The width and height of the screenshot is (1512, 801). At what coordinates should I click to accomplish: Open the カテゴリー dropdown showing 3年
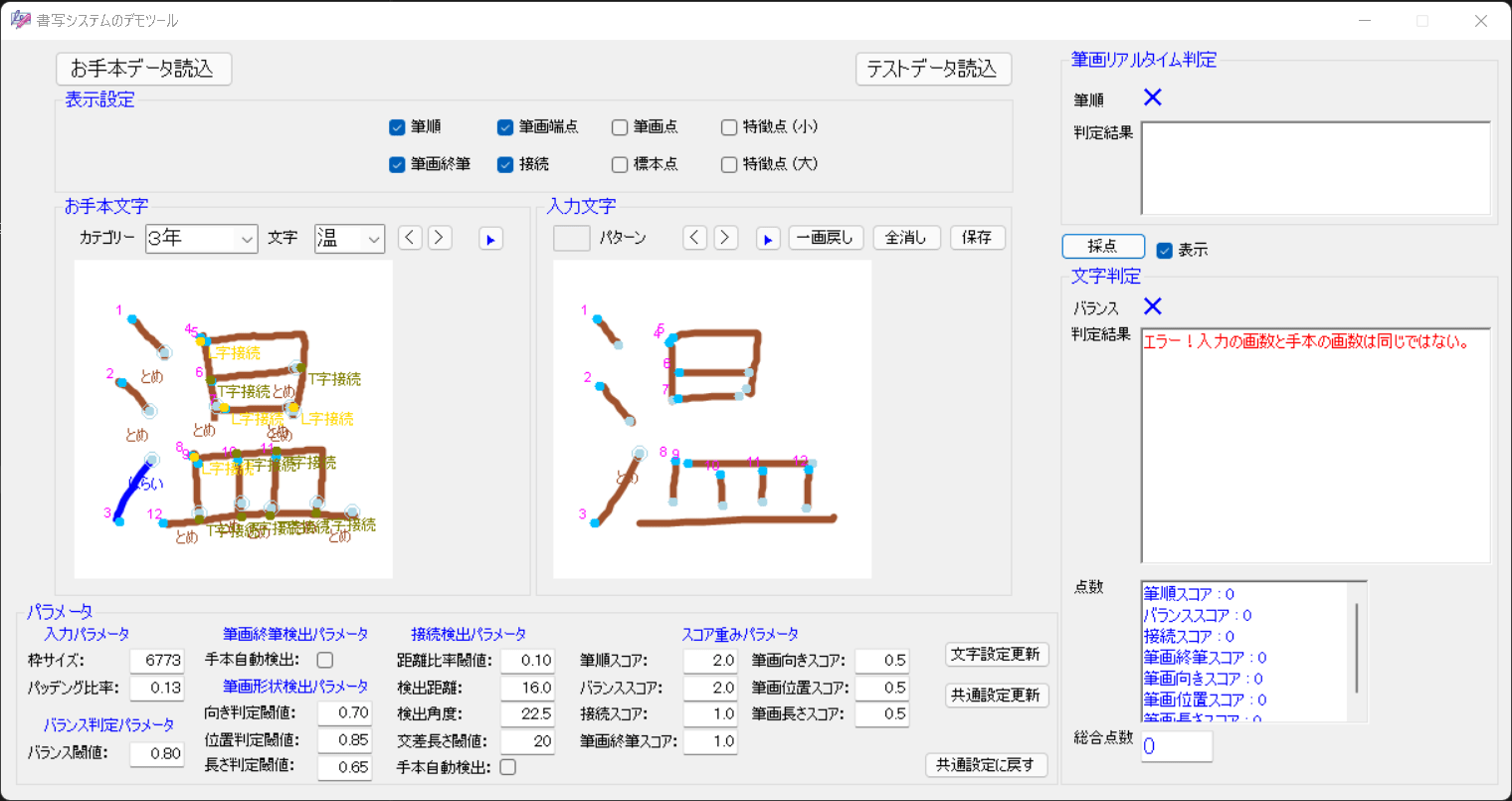(202, 239)
